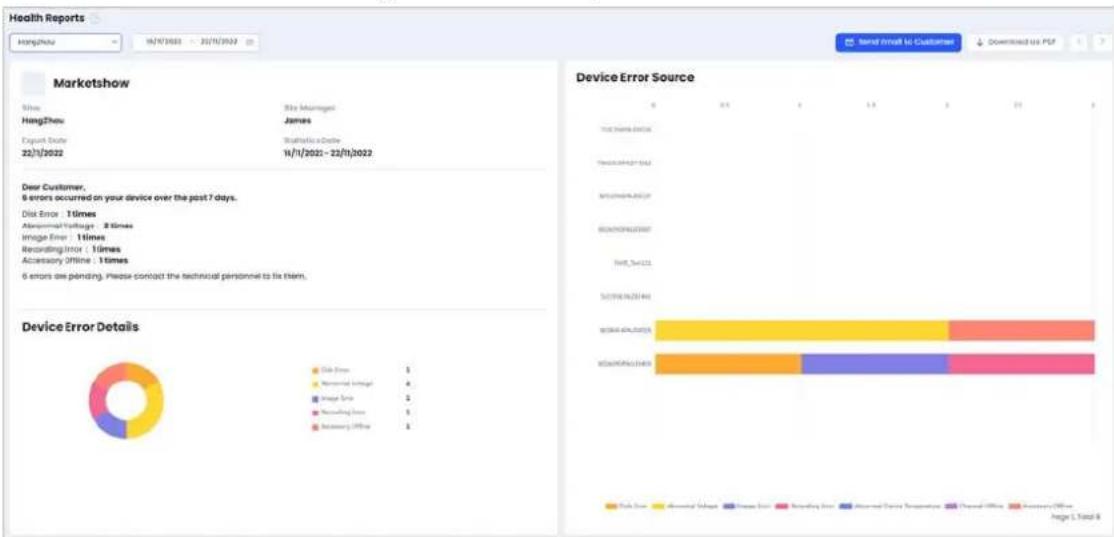Click the salmon Accessory Offline bar segment
The image size is (1114, 537).
click(x=1021, y=330)
